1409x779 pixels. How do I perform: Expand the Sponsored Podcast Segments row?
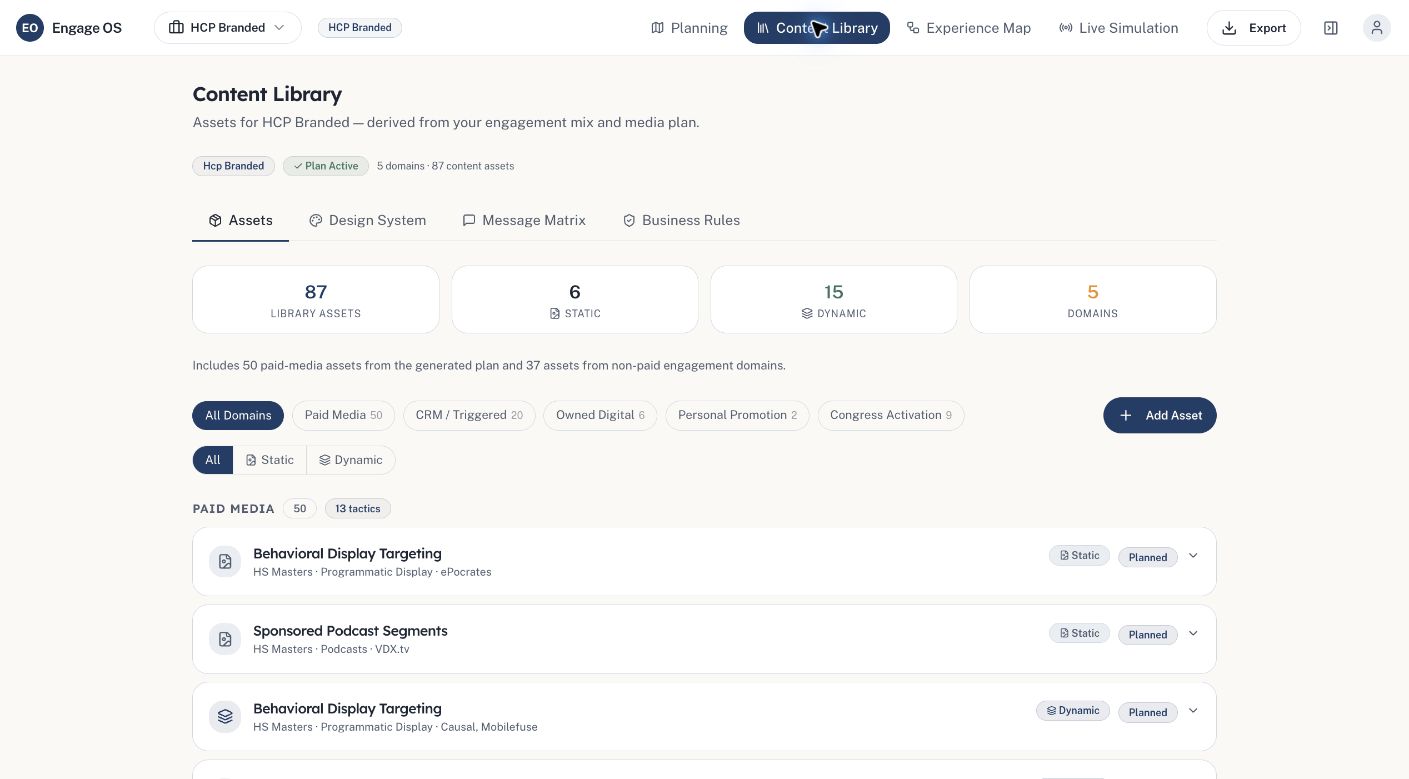[1193, 634]
